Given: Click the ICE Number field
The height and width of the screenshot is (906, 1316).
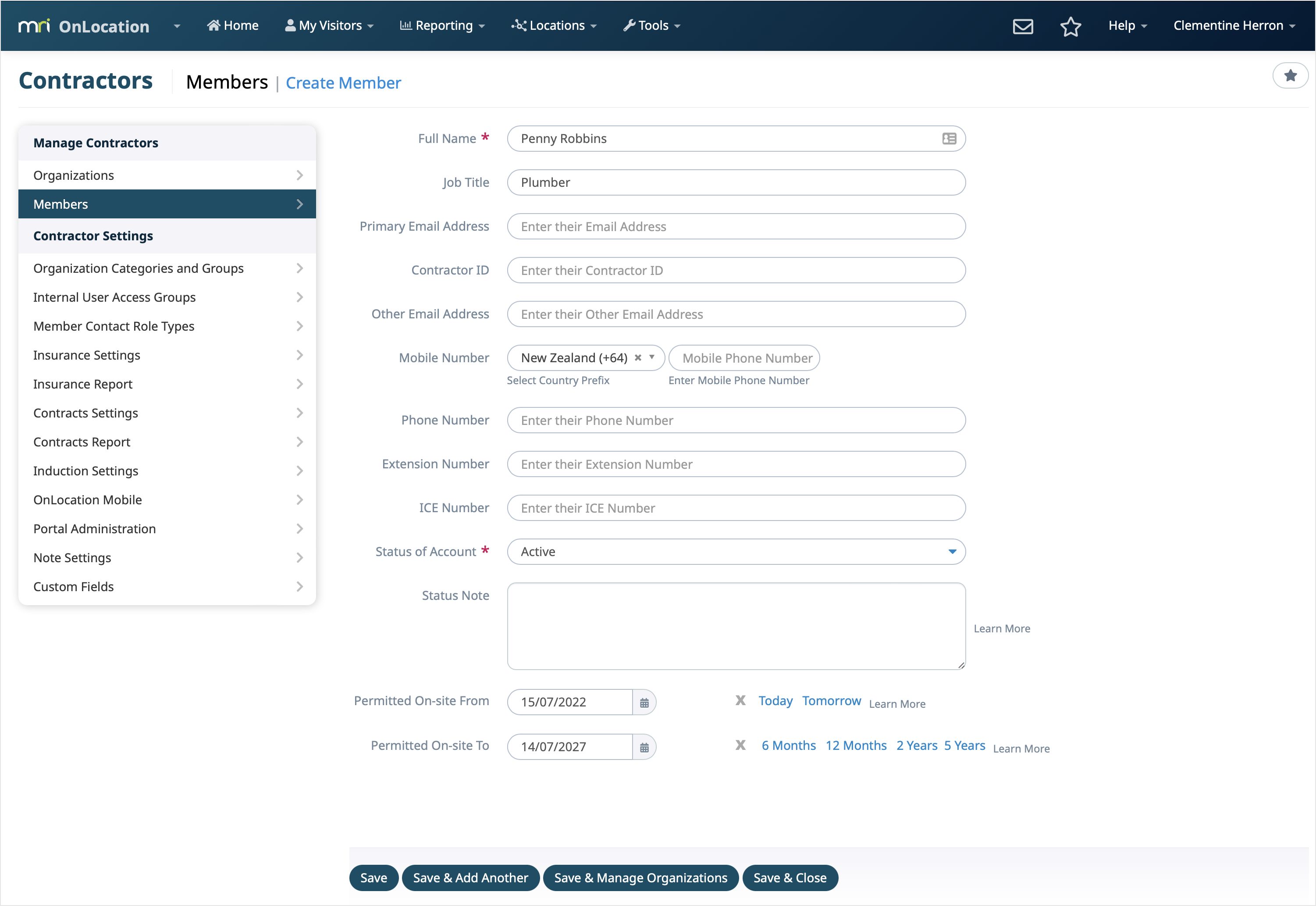Looking at the screenshot, I should pyautogui.click(x=736, y=508).
